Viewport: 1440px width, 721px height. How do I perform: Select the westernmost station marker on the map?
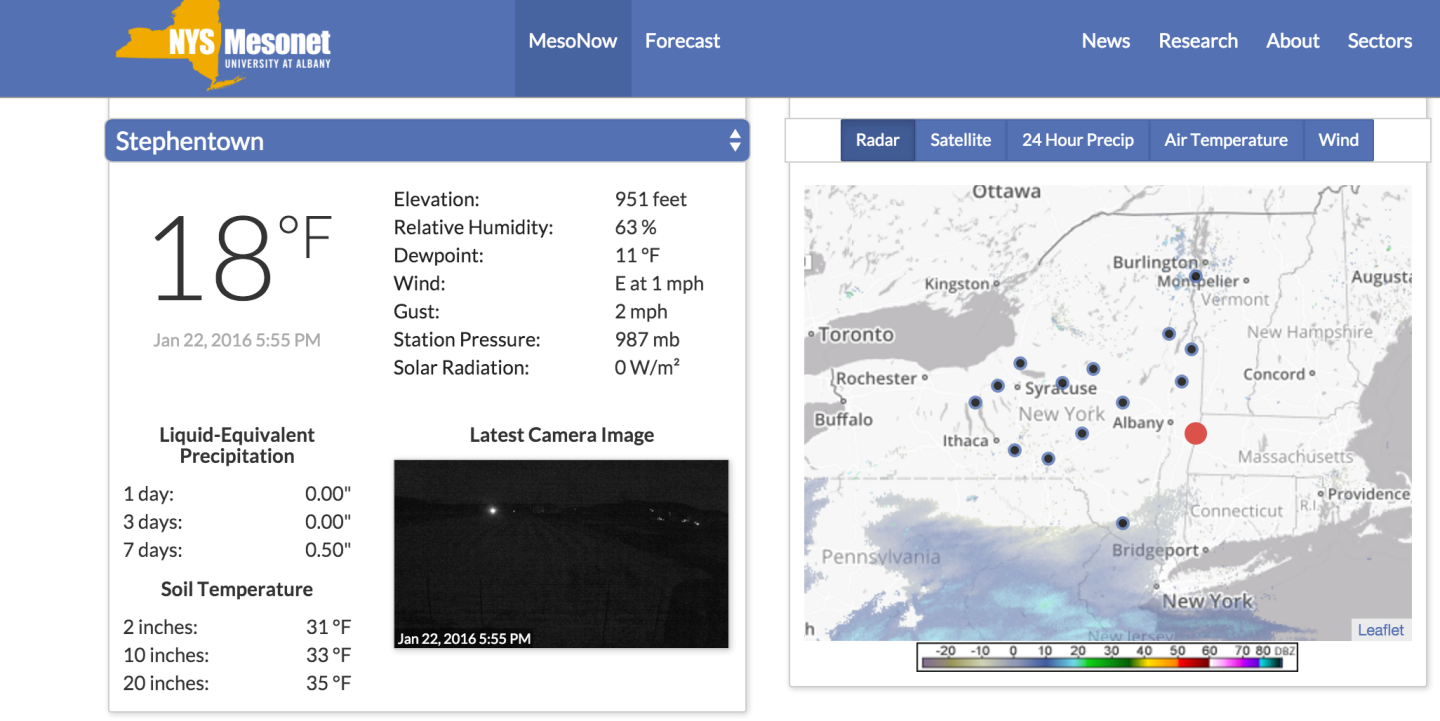pos(975,402)
